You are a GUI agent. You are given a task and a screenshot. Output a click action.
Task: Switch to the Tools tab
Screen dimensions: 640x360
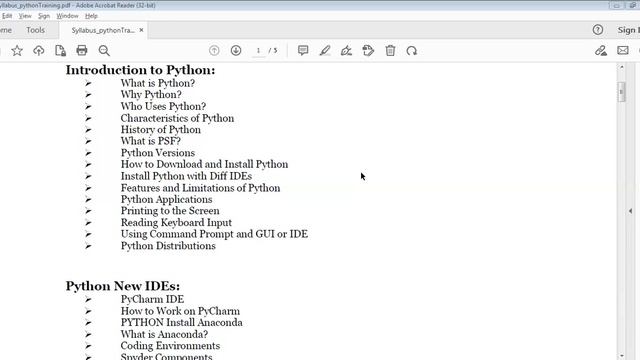coord(36,30)
